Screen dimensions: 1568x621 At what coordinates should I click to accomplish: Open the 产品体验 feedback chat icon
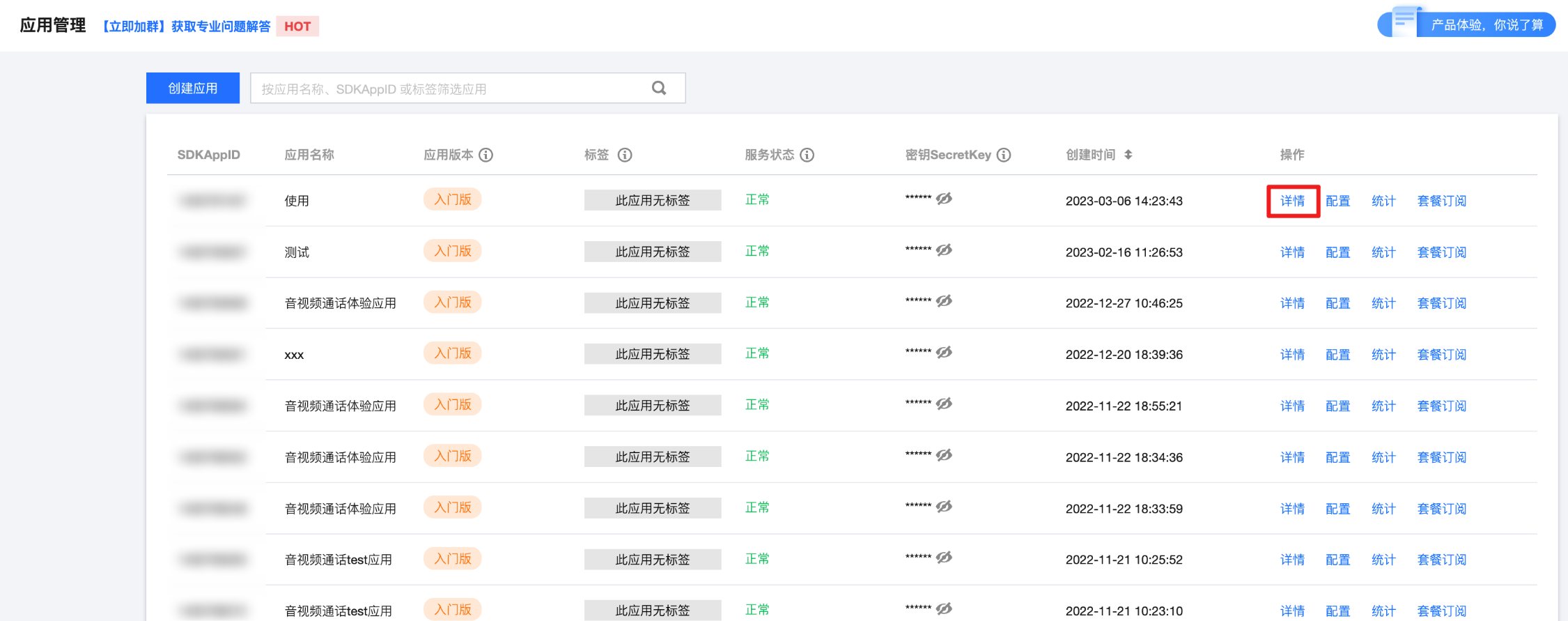1404,22
